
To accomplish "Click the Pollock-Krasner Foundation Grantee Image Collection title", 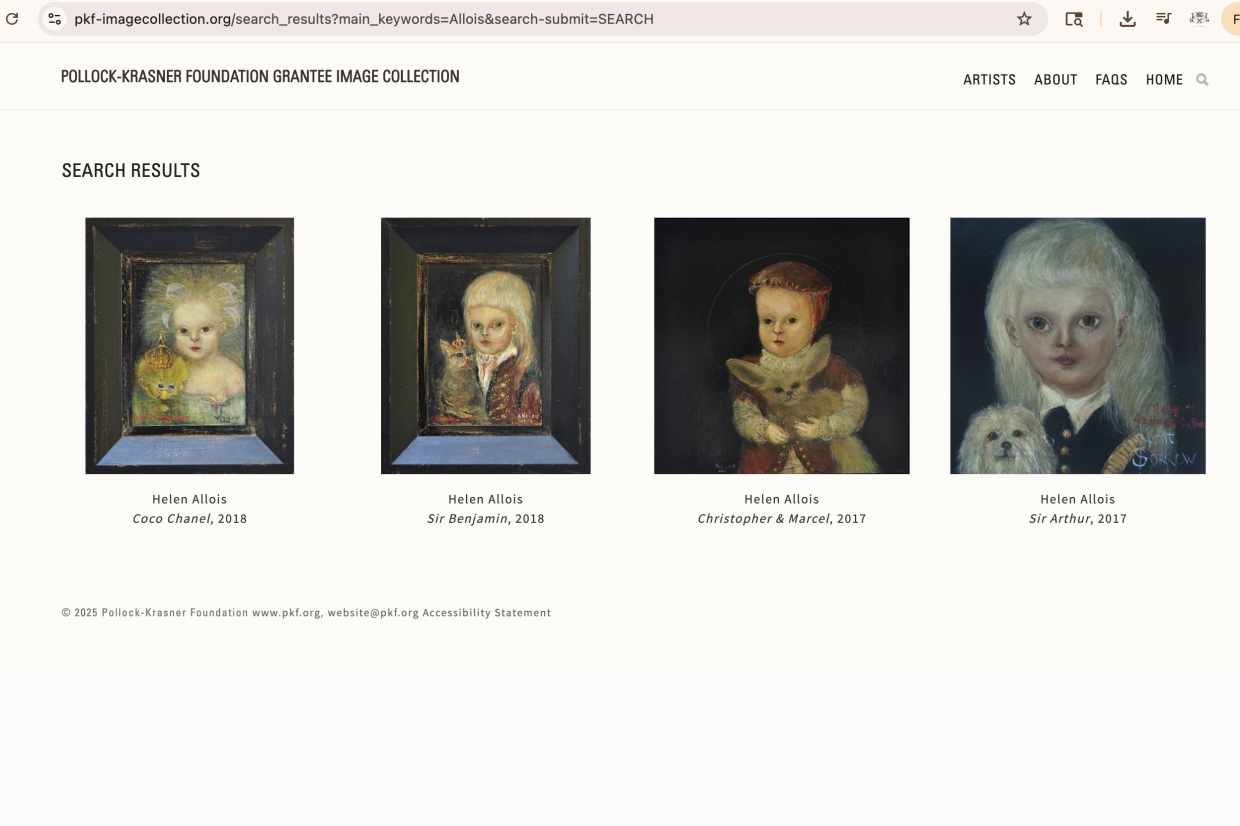I will pyautogui.click(x=260, y=77).
